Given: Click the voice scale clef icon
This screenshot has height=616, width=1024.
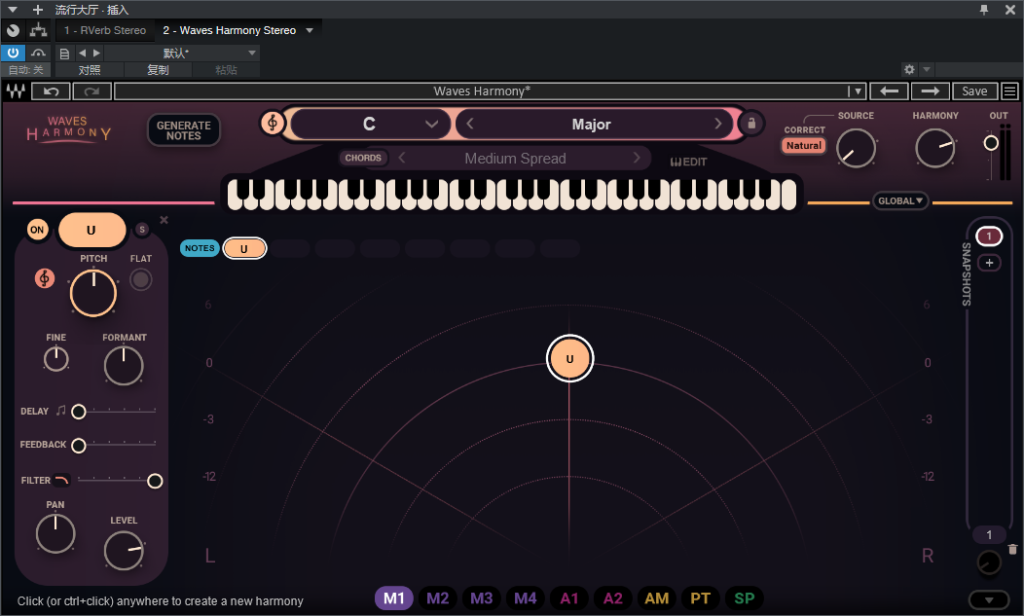Looking at the screenshot, I should click(44, 278).
